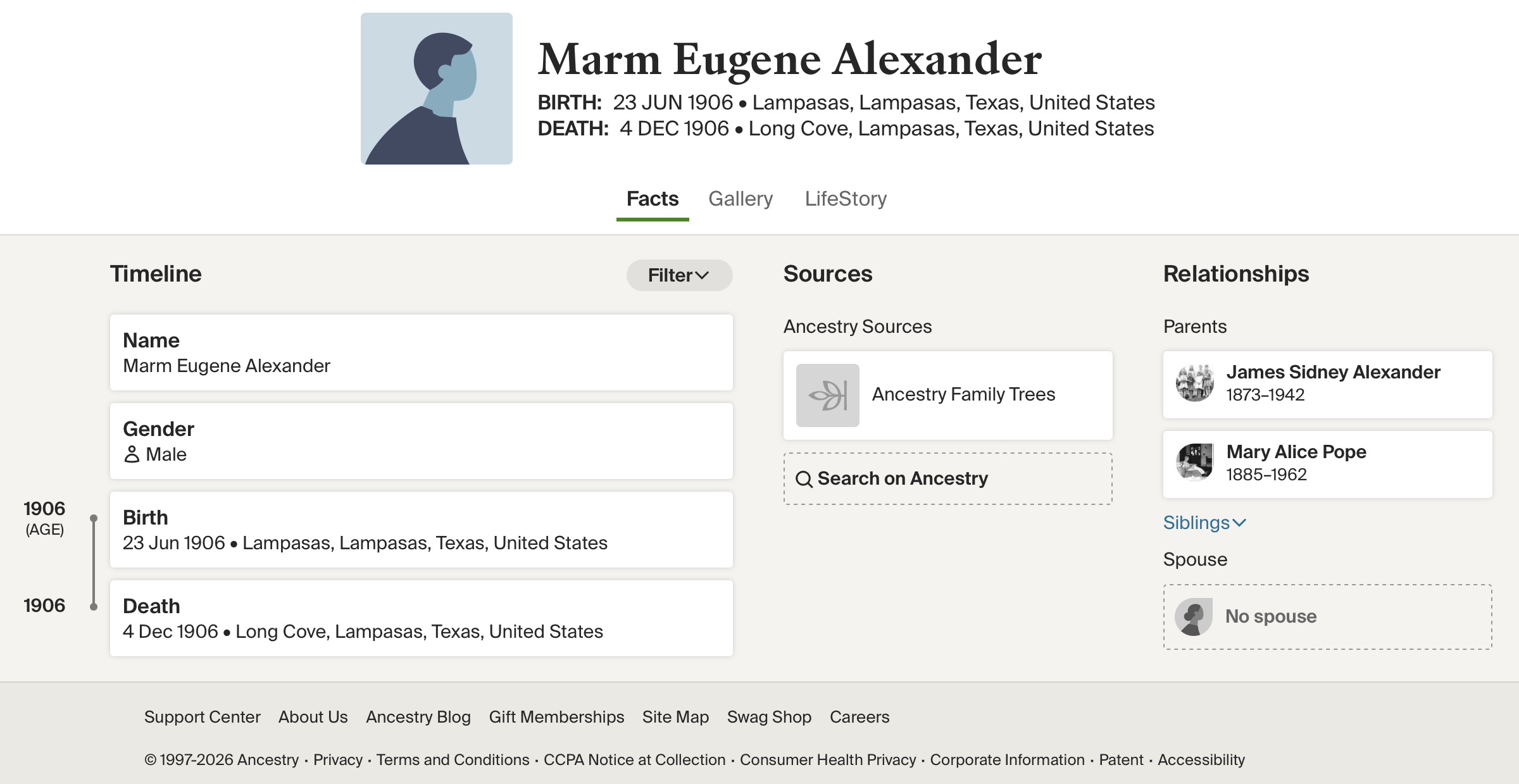Viewport: 1519px width, 784px height.
Task: Click the Ancestry Family Trees leaf icon
Action: [x=828, y=395]
